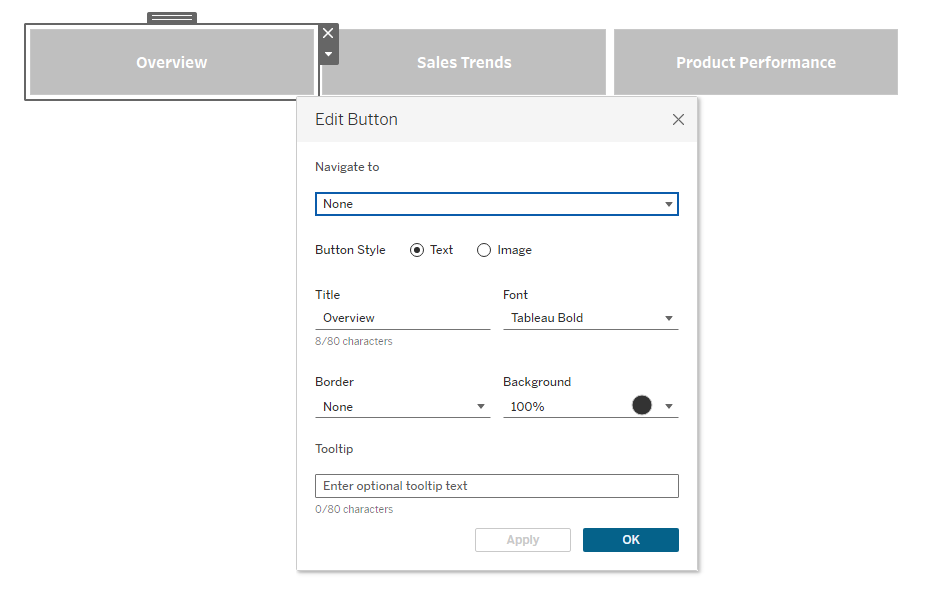This screenshot has width=947, height=600.
Task: Grab the move handle above the Overview button
Action: coord(172,18)
